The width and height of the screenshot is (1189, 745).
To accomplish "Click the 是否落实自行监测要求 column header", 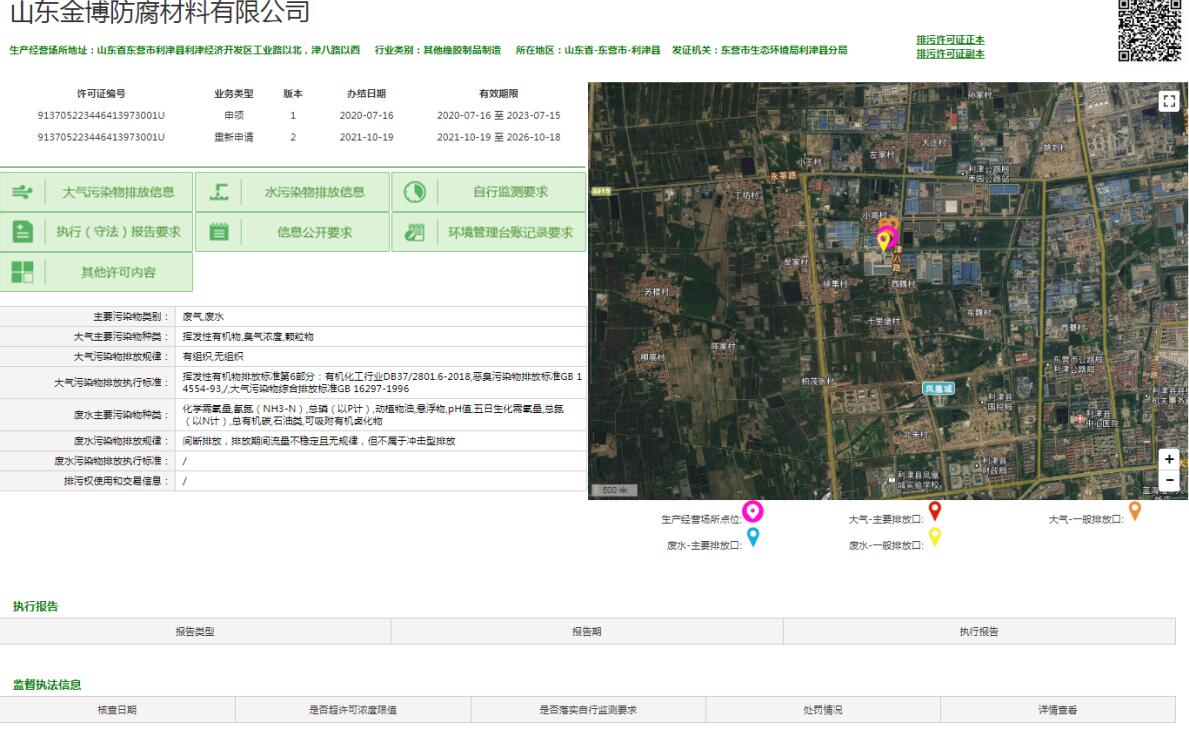I will (588, 710).
